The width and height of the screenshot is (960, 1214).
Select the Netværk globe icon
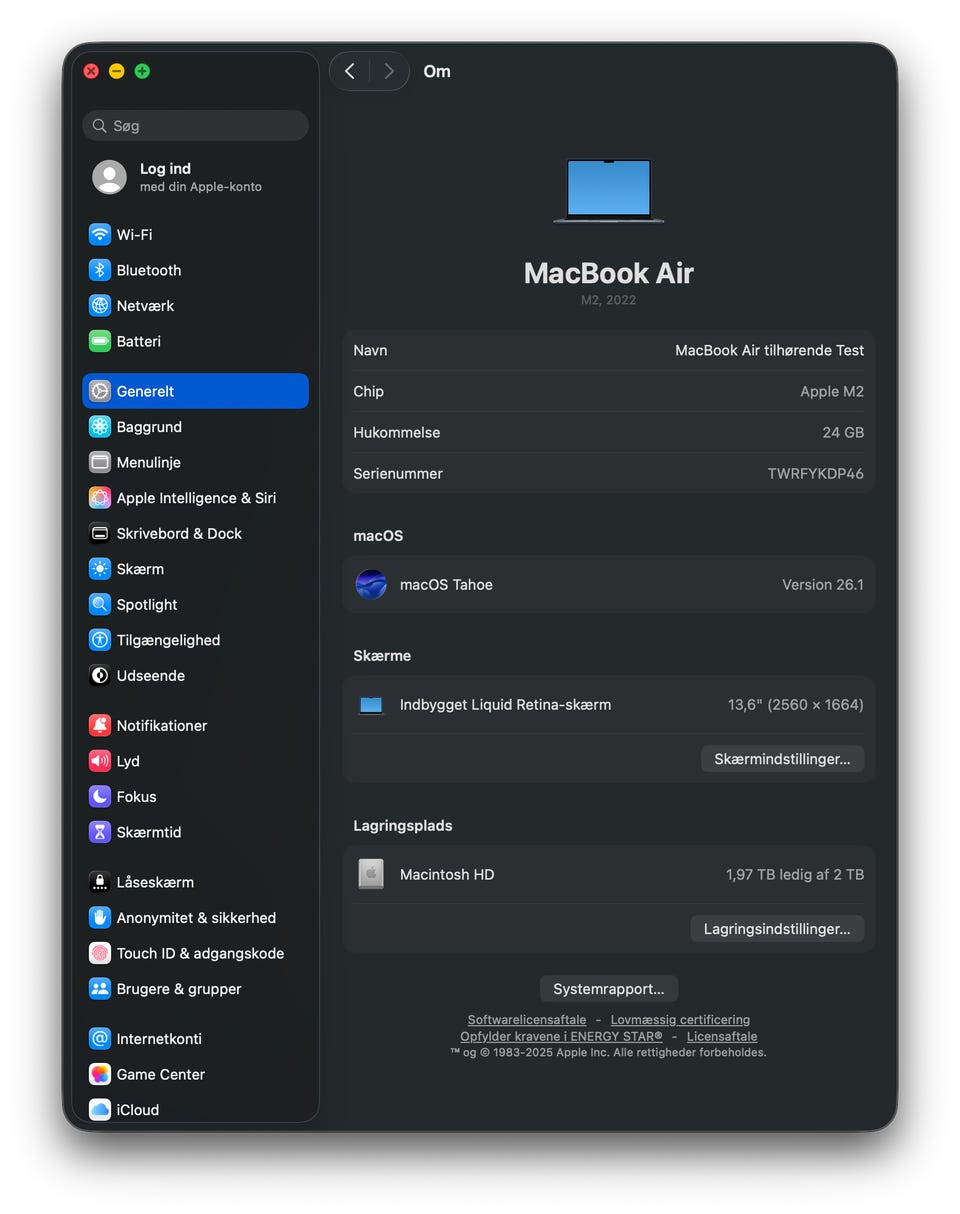(x=99, y=306)
